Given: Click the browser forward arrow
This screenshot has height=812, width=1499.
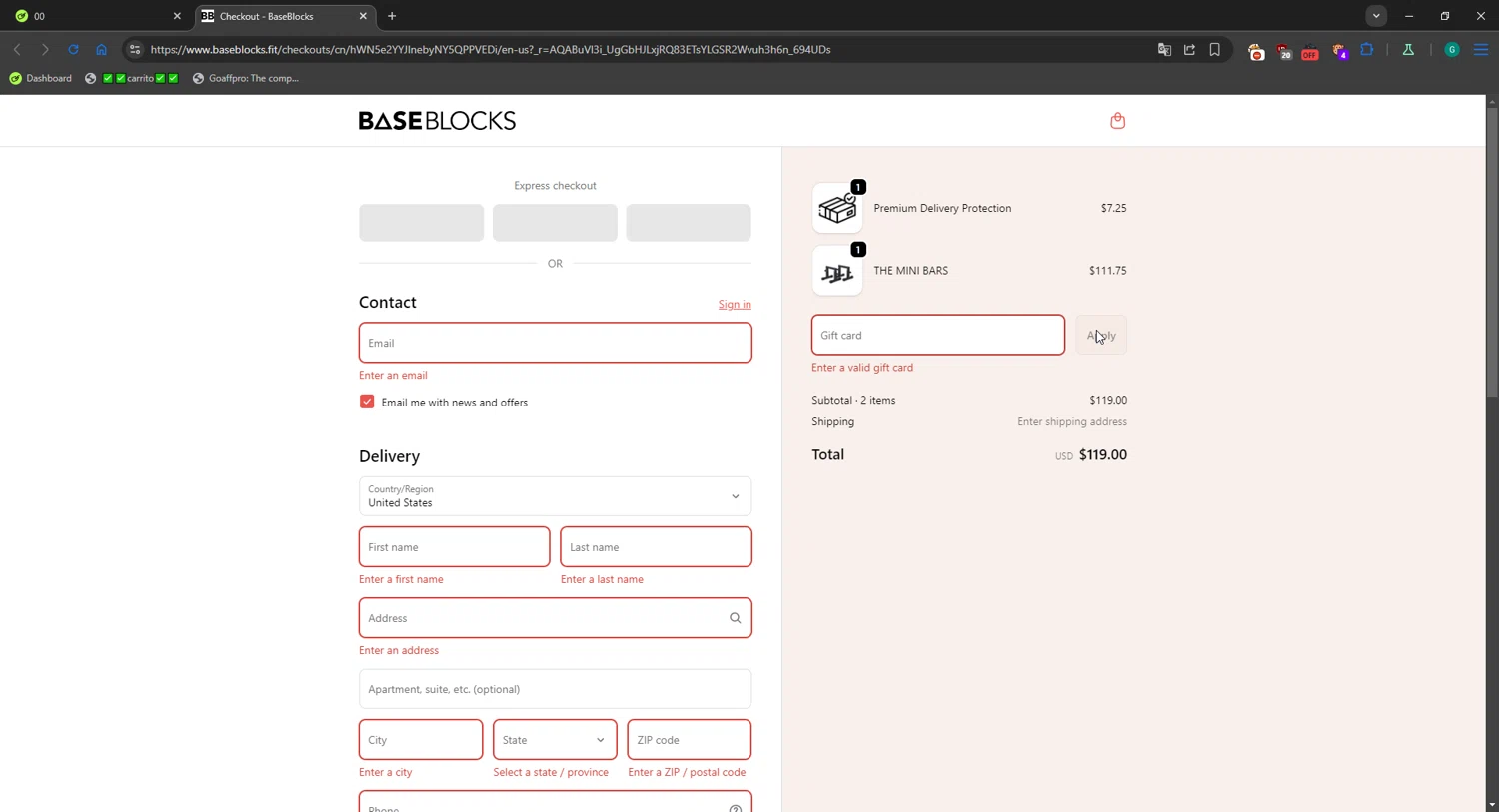Looking at the screenshot, I should pyautogui.click(x=45, y=49).
